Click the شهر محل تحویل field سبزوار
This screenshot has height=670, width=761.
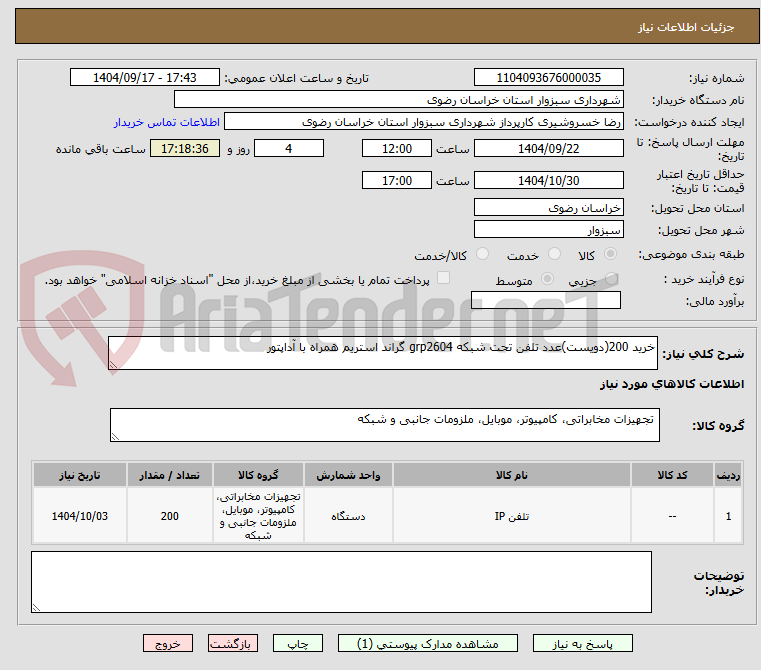click(548, 229)
